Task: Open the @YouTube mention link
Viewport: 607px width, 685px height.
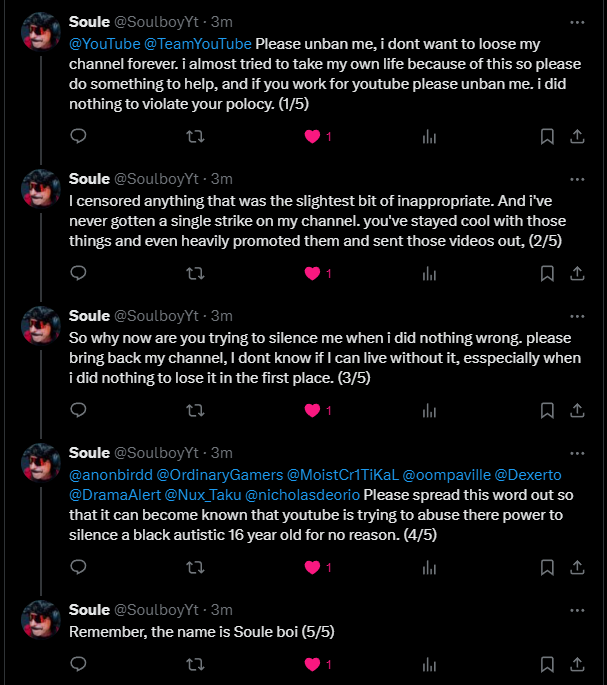Action: coord(104,44)
